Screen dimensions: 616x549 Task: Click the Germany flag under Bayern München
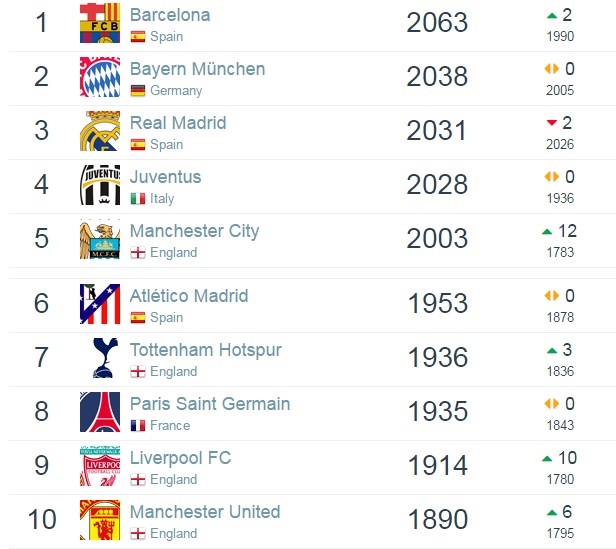138,91
